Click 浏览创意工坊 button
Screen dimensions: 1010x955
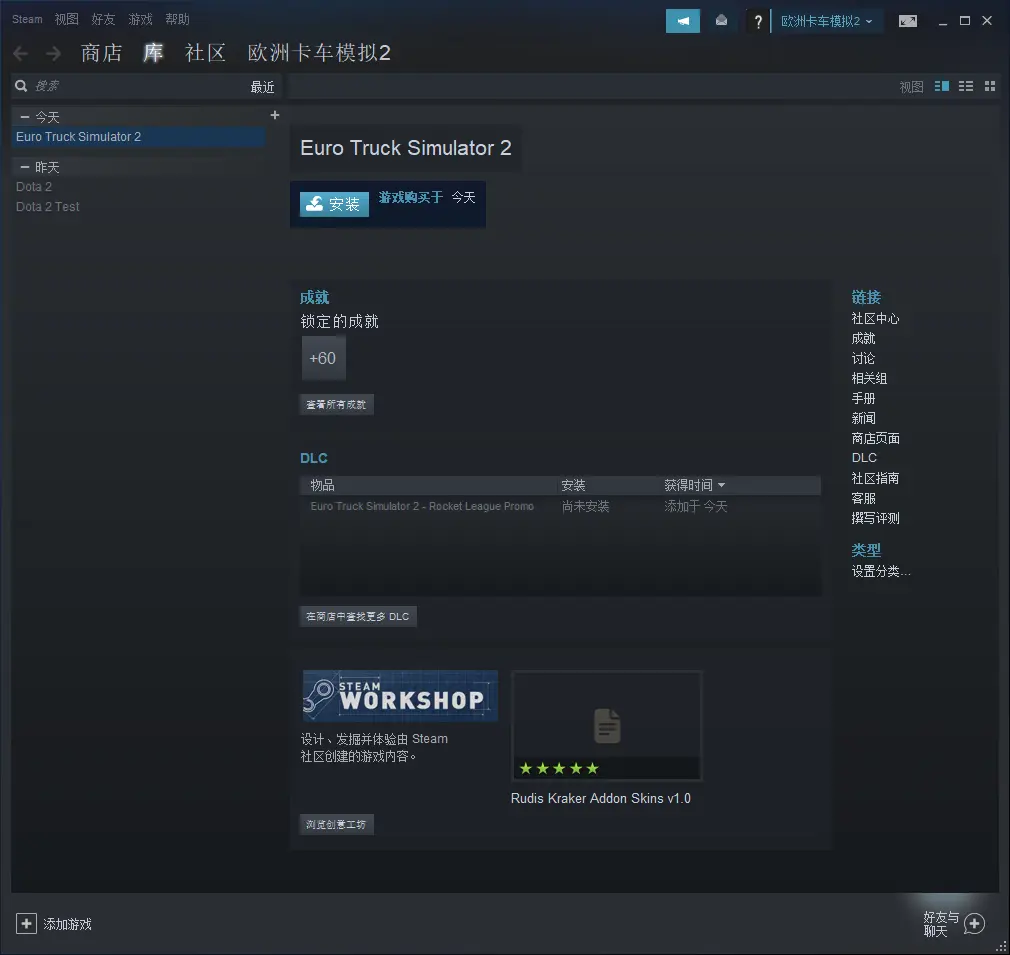pos(336,824)
